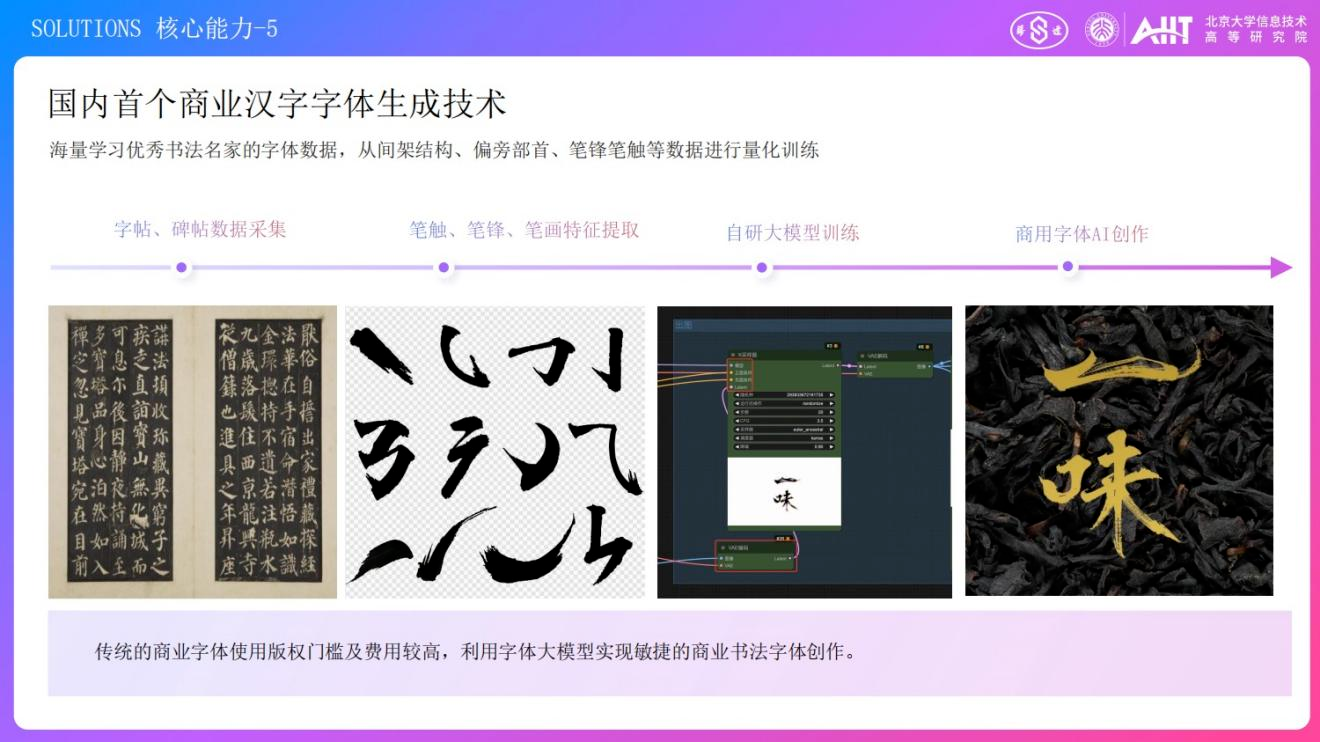Screen dimensions: 1320x742
Task: Open the golden 一味 tea artwork
Action: [x=1119, y=451]
